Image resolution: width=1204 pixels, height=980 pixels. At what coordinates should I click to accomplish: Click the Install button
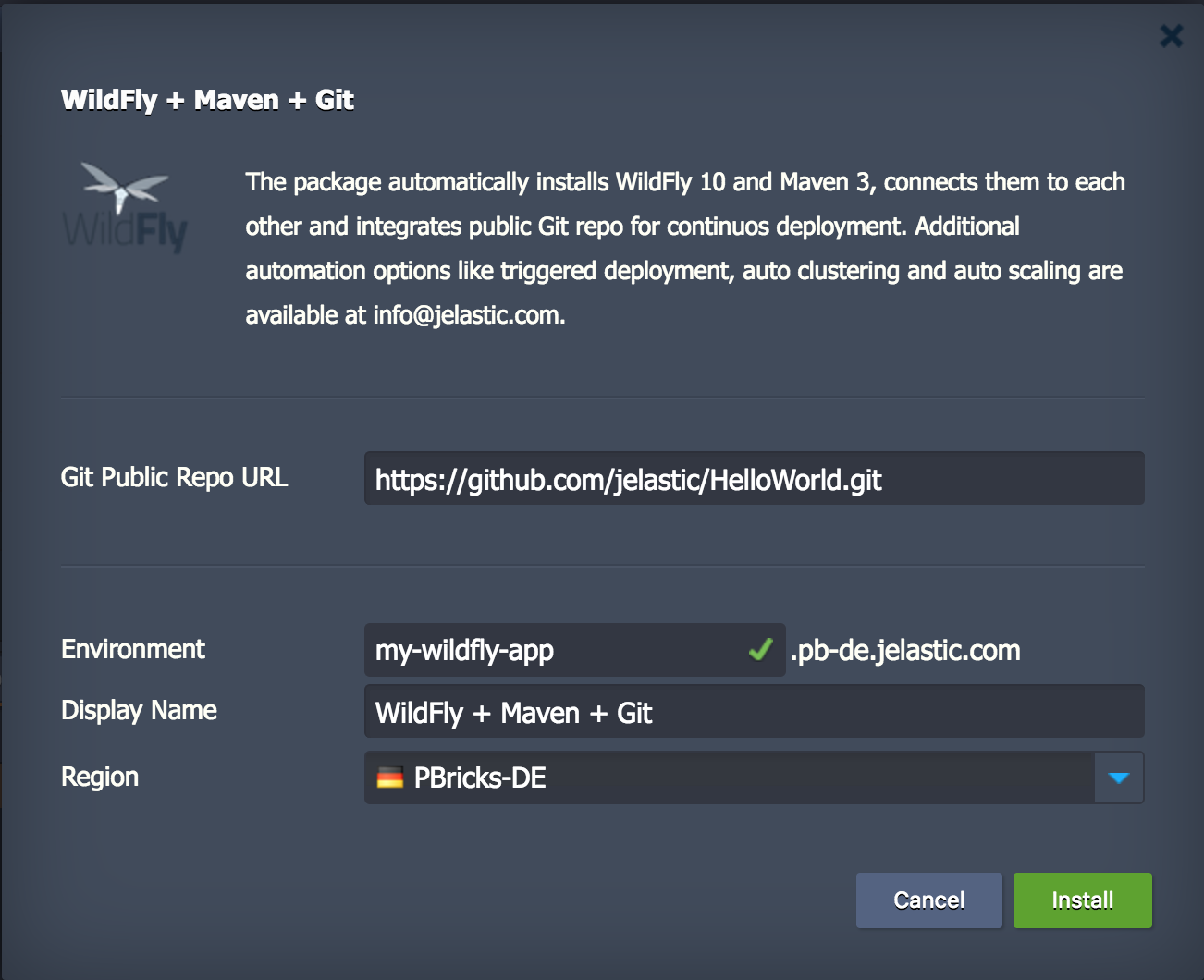coord(1083,900)
